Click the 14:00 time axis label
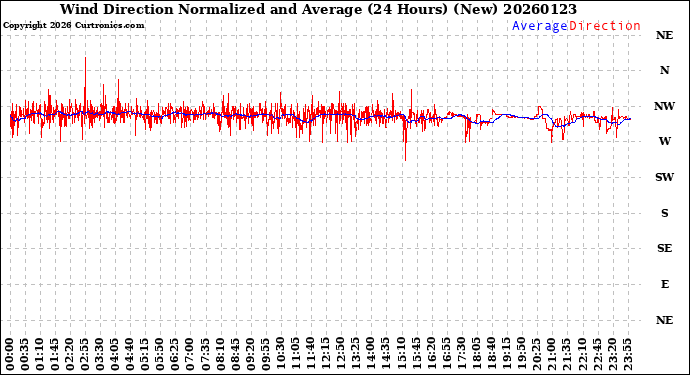Screen dimensions: 690x375 (371, 354)
